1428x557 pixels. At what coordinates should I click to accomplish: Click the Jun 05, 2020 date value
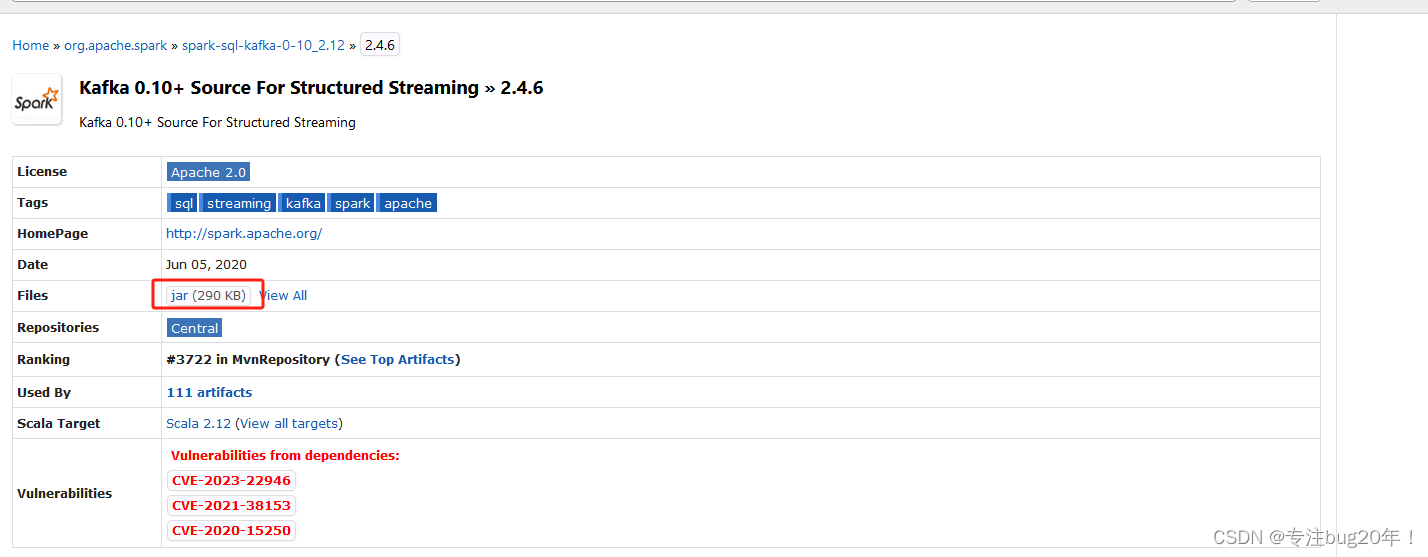click(x=206, y=264)
